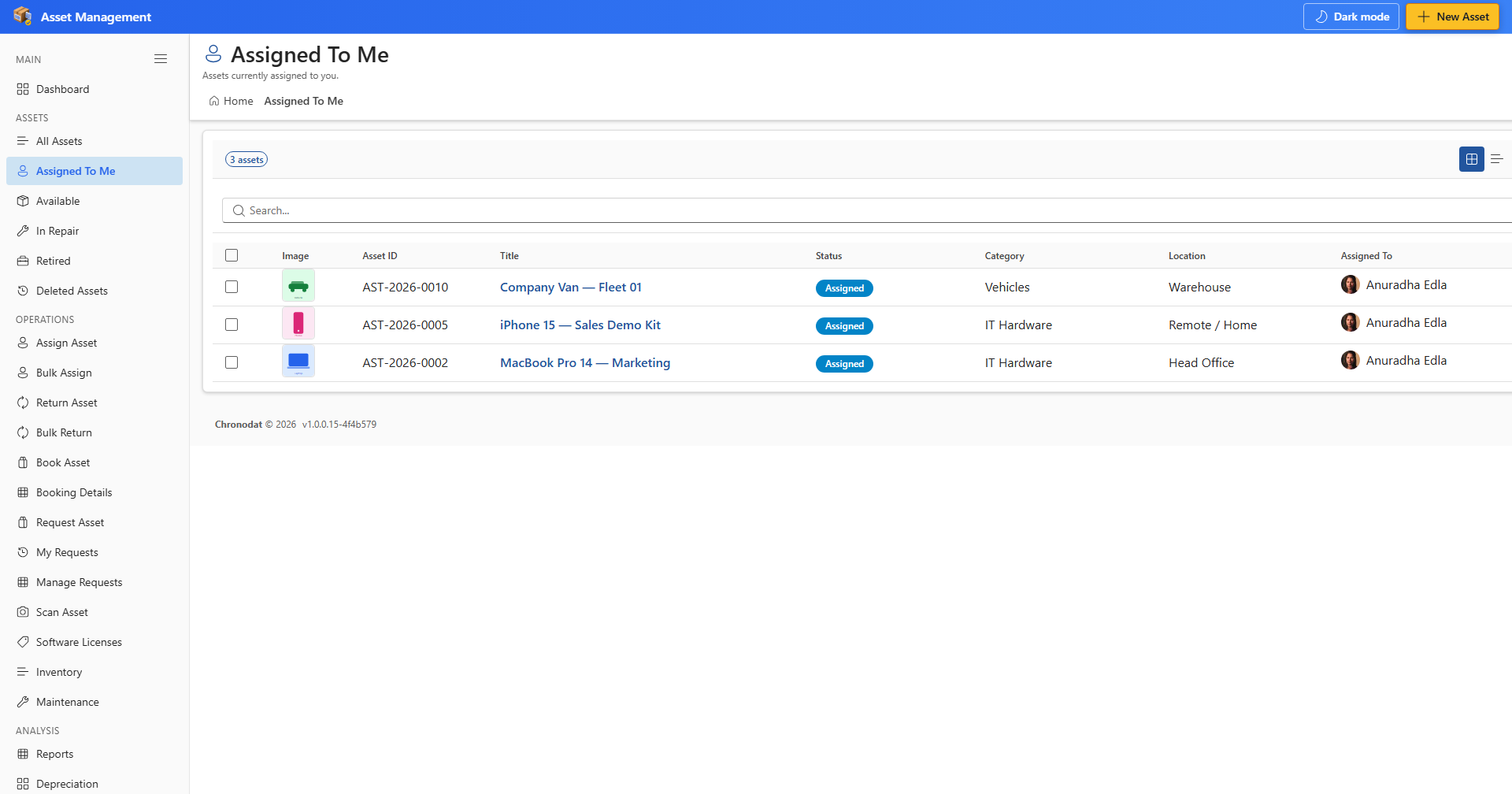This screenshot has height=794, width=1512.
Task: Switch to list view icon
Action: [1497, 159]
